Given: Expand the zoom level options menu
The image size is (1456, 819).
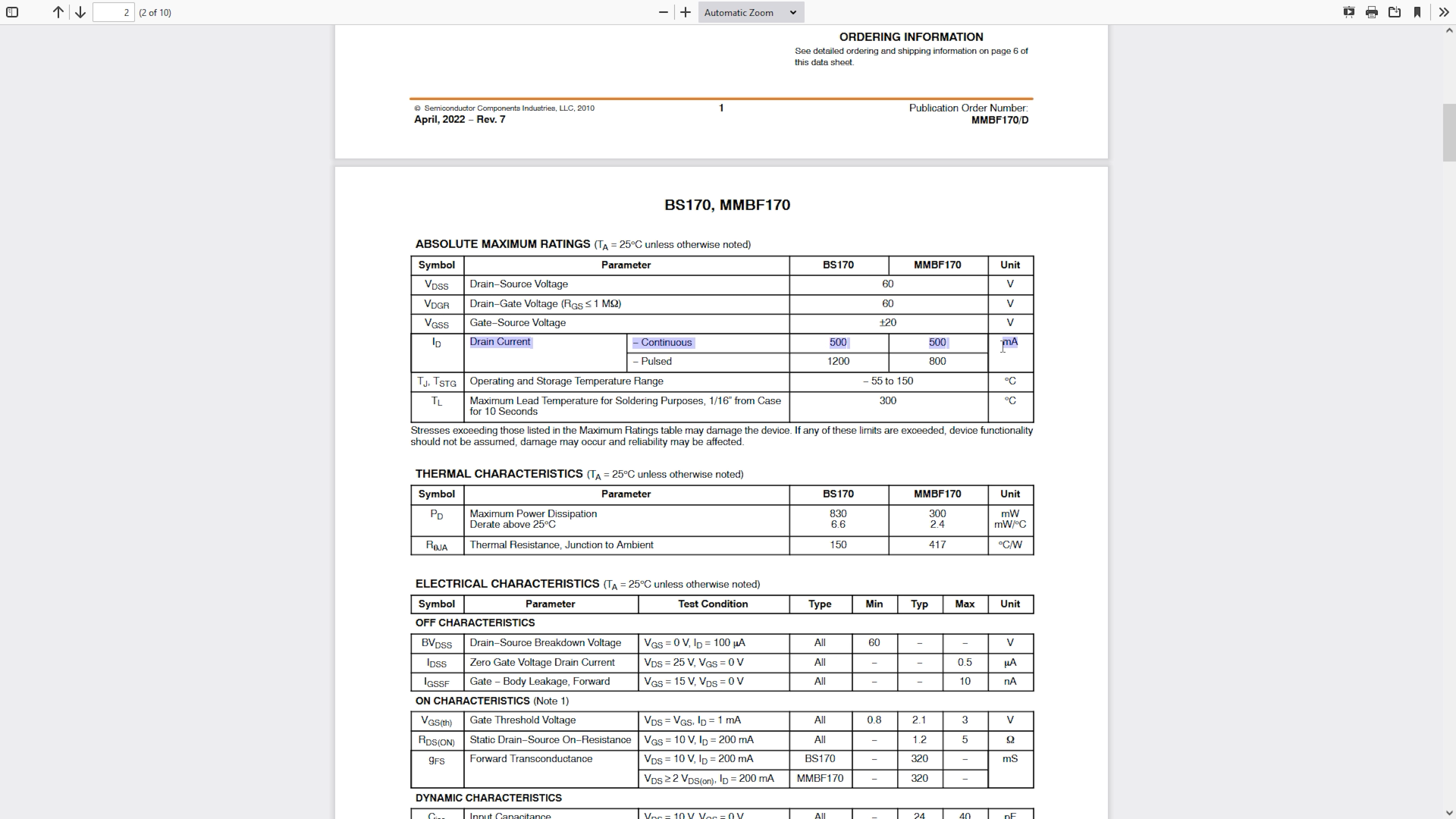Looking at the screenshot, I should [795, 12].
